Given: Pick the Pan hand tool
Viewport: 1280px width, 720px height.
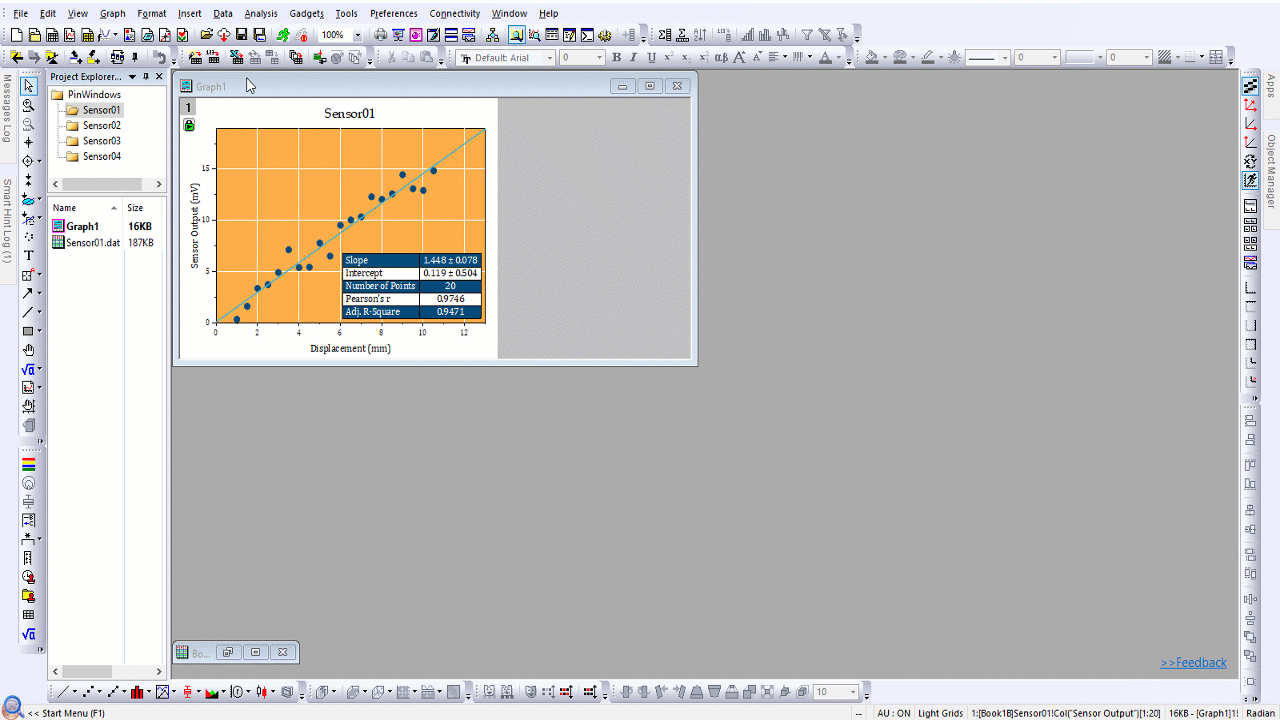Looking at the screenshot, I should 29,350.
